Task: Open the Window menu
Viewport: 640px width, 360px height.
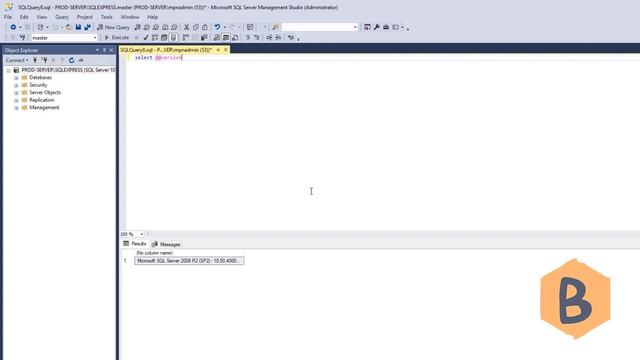Action: [x=130, y=17]
